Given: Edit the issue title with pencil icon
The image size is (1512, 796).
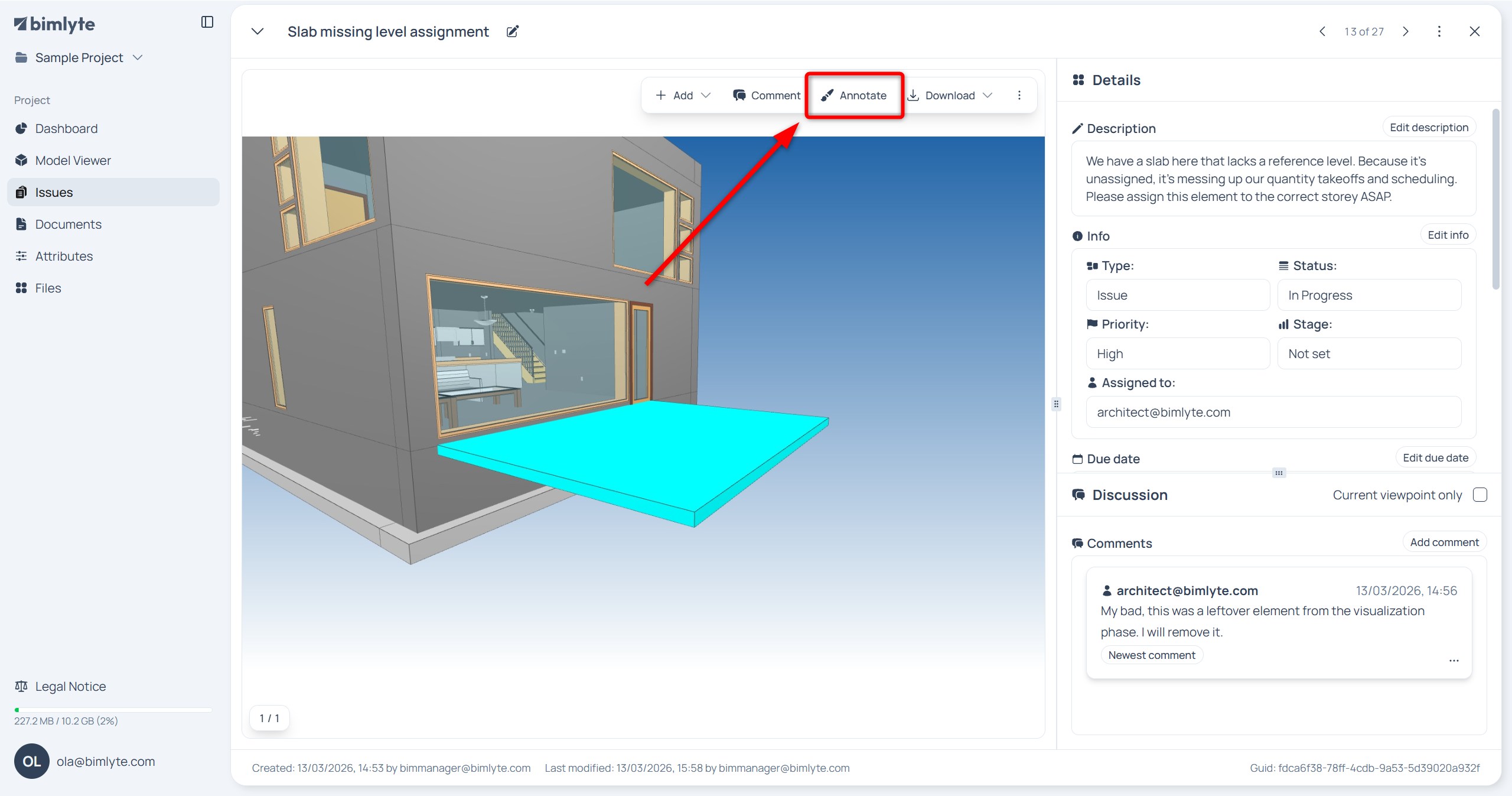Looking at the screenshot, I should [513, 31].
